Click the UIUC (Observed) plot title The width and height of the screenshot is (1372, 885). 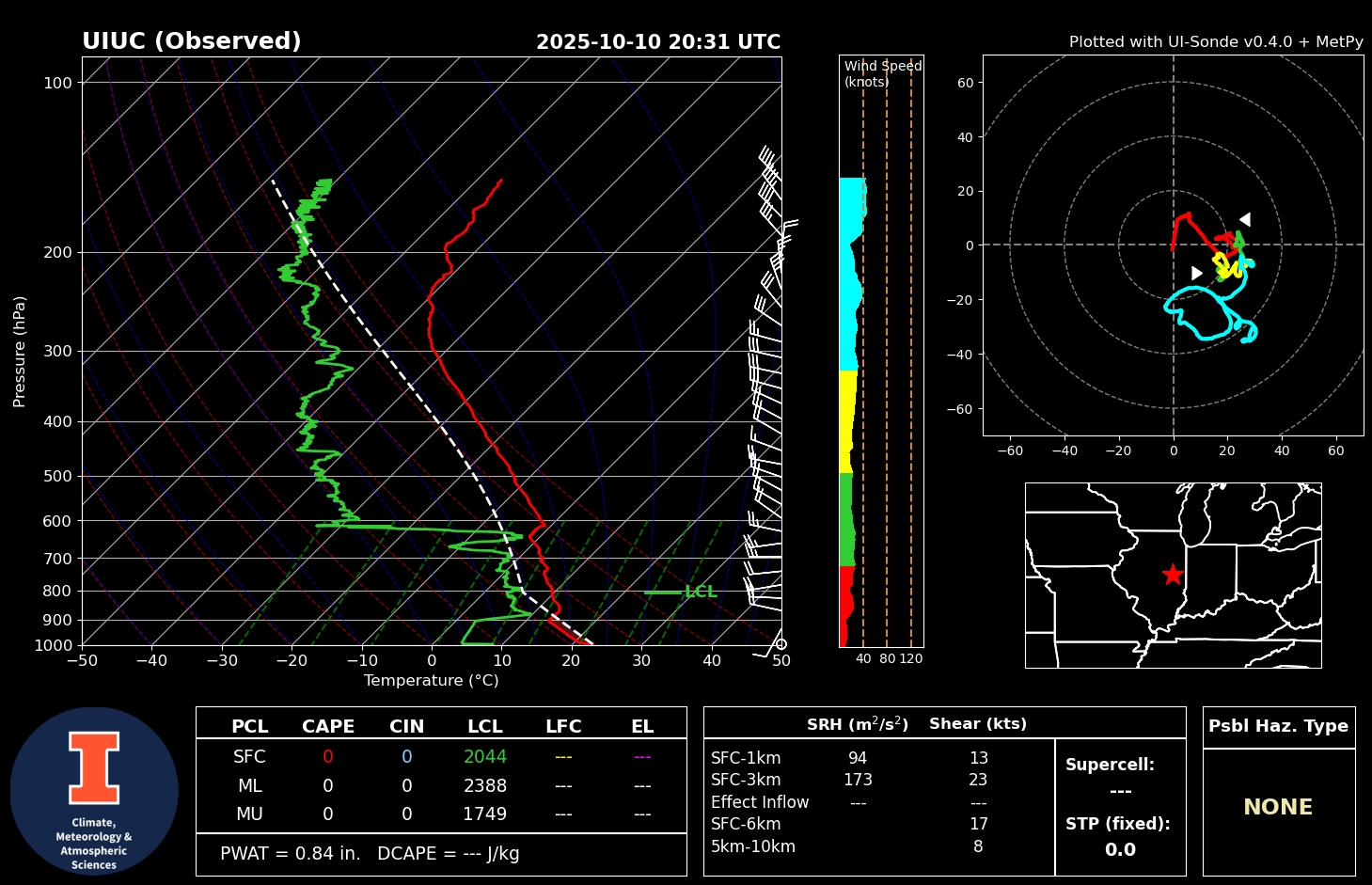click(x=192, y=41)
